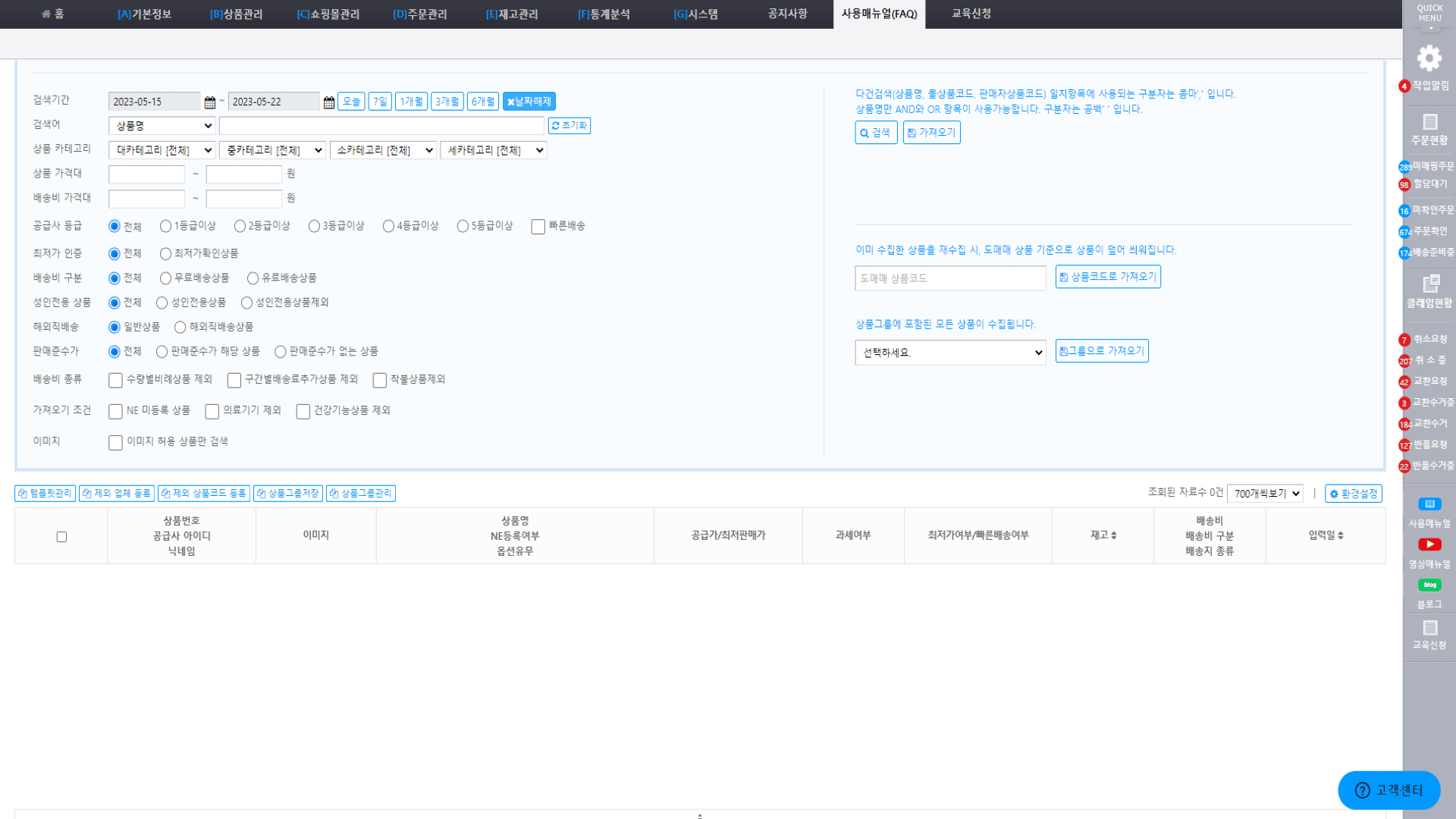Viewport: 1456px width, 819px height.
Task: Open 환경설정 settings button
Action: coord(1354,494)
